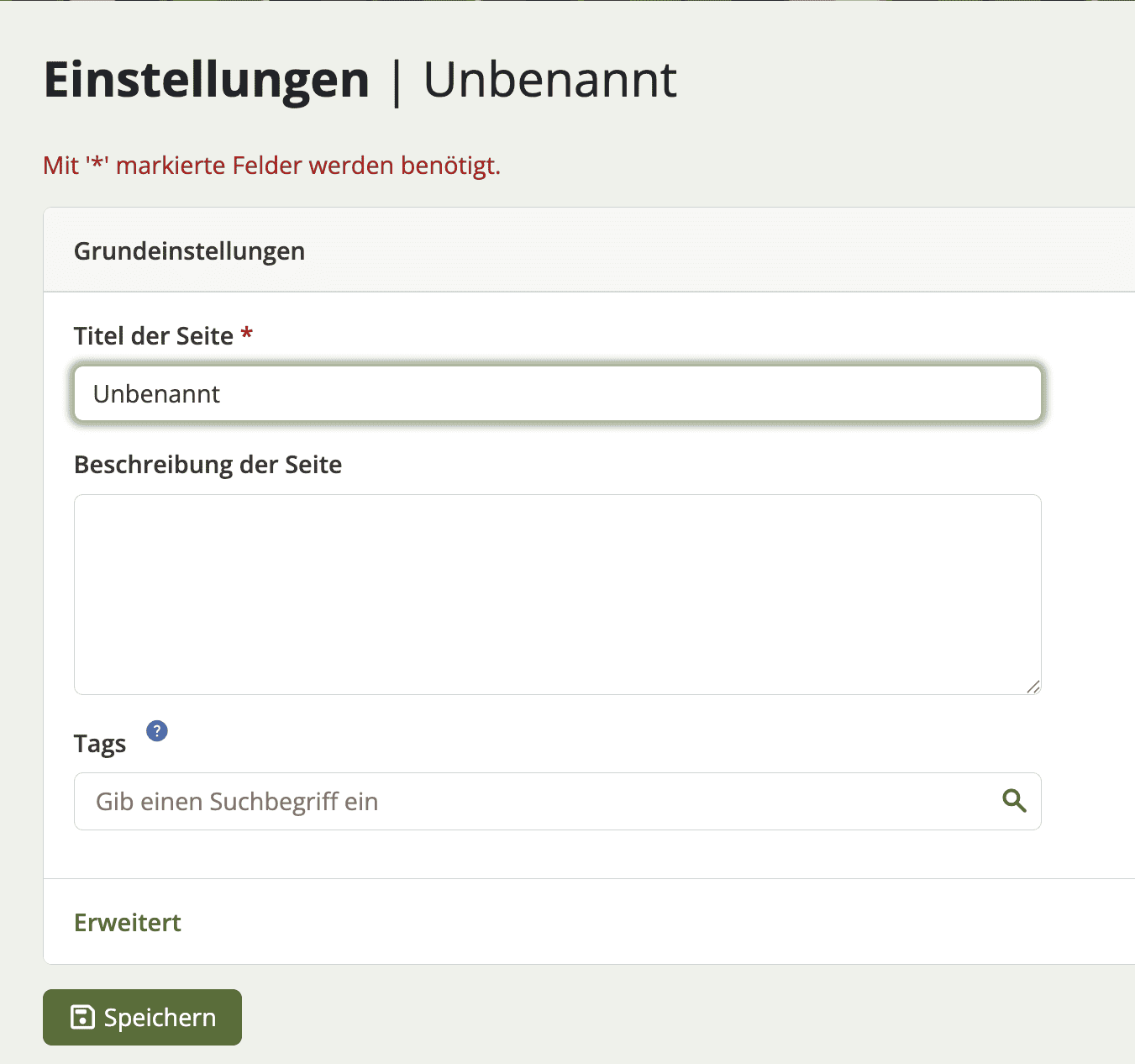Expand the Erweitert section
1135x1064 pixels.
pos(128,922)
